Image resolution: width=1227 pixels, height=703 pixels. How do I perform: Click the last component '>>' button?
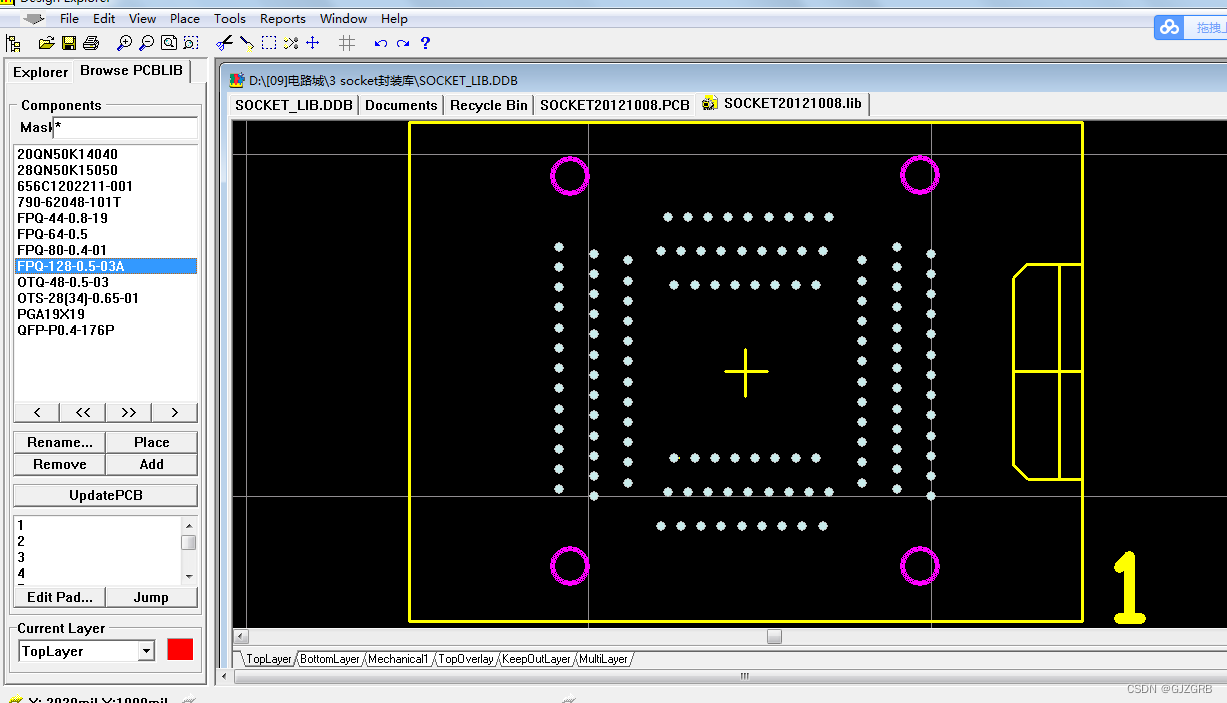pyautogui.click(x=129, y=412)
